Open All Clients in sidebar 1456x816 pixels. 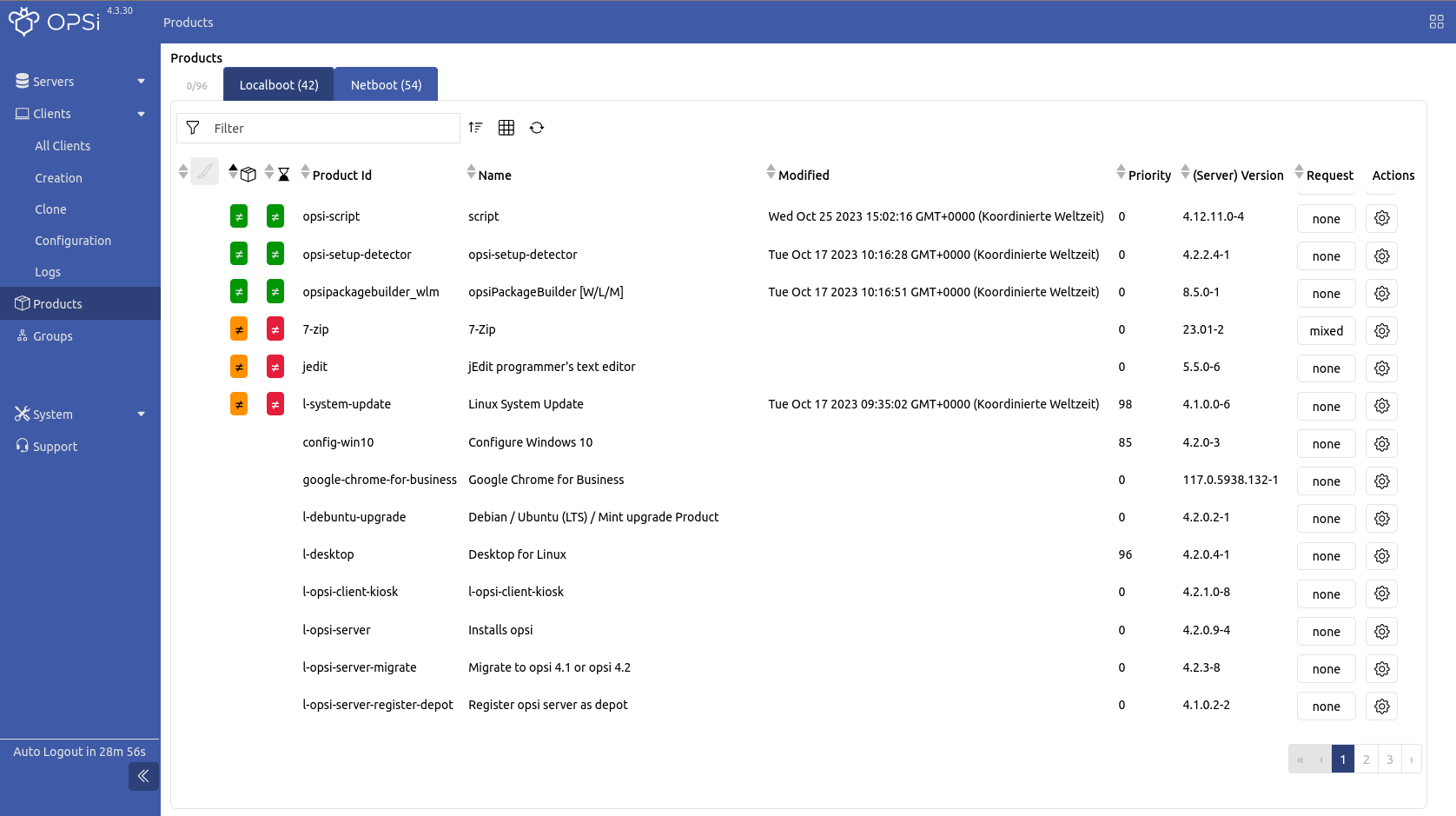pyautogui.click(x=63, y=145)
